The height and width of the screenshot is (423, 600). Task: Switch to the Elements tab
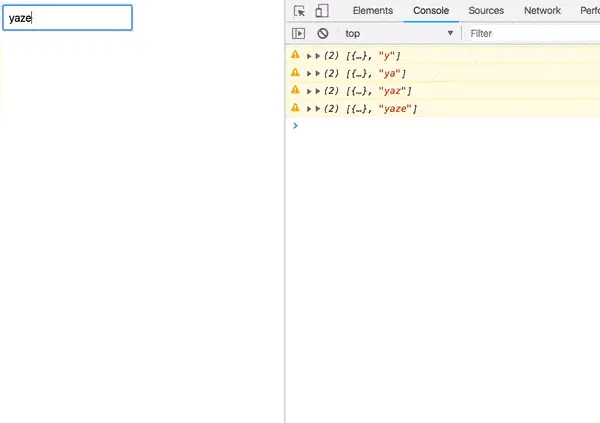372,12
